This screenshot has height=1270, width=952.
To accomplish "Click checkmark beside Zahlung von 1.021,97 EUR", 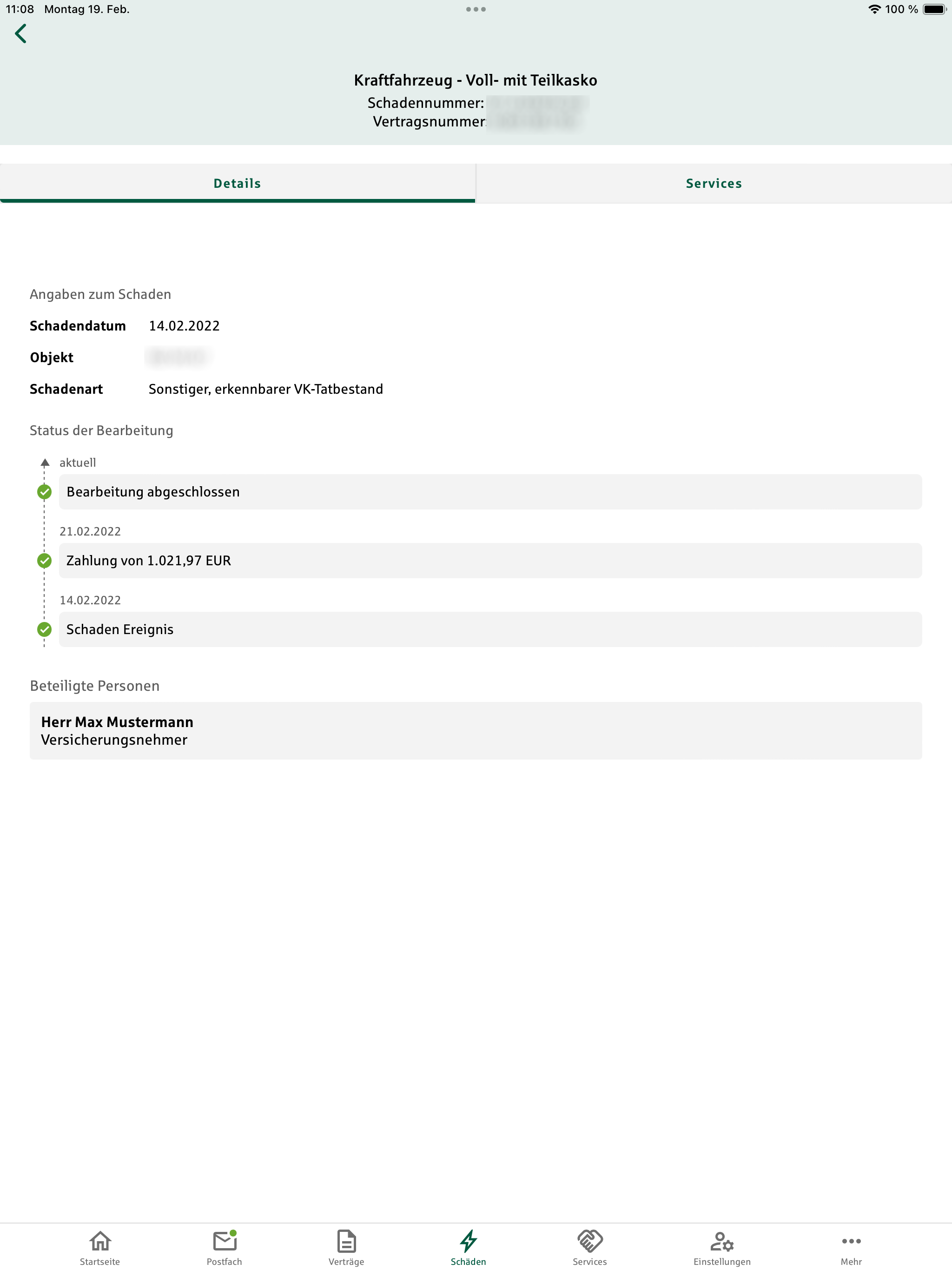I will pyautogui.click(x=44, y=561).
